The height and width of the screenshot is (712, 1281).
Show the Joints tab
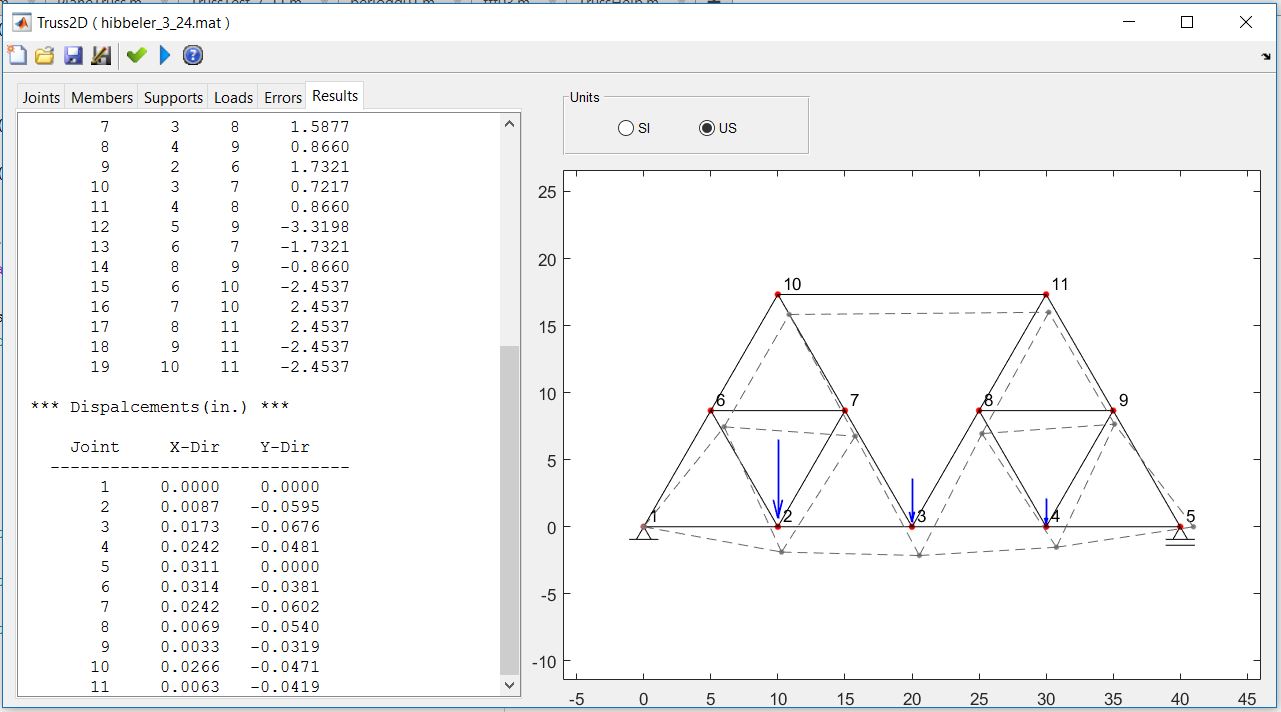pyautogui.click(x=40, y=95)
